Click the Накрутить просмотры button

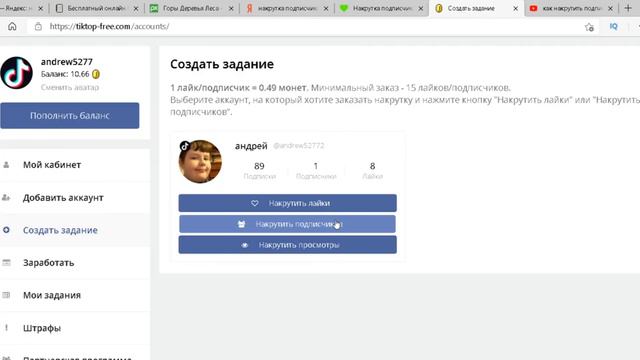point(287,245)
